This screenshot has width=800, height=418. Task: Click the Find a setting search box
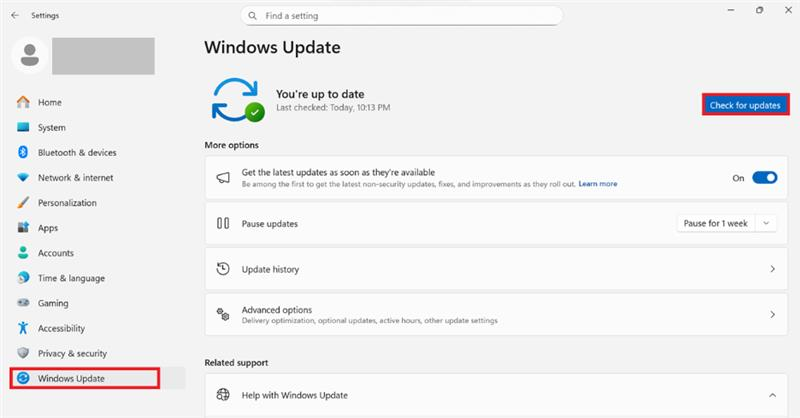tap(402, 16)
